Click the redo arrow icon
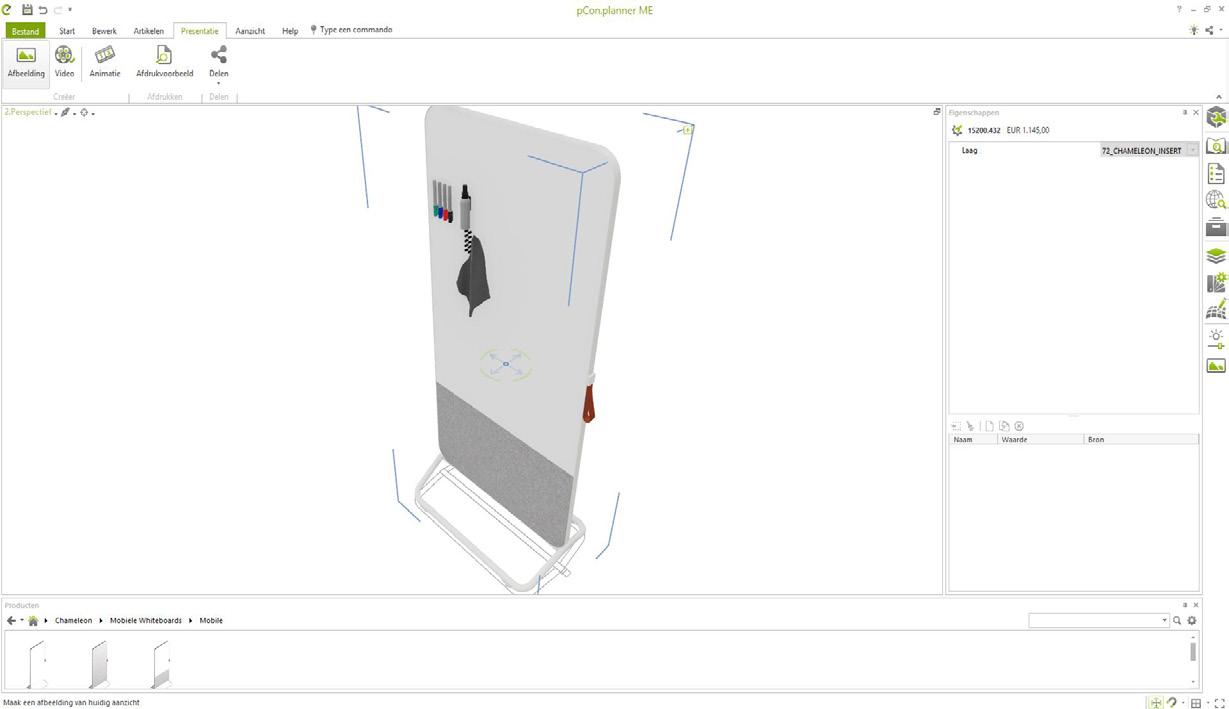 pos(58,9)
